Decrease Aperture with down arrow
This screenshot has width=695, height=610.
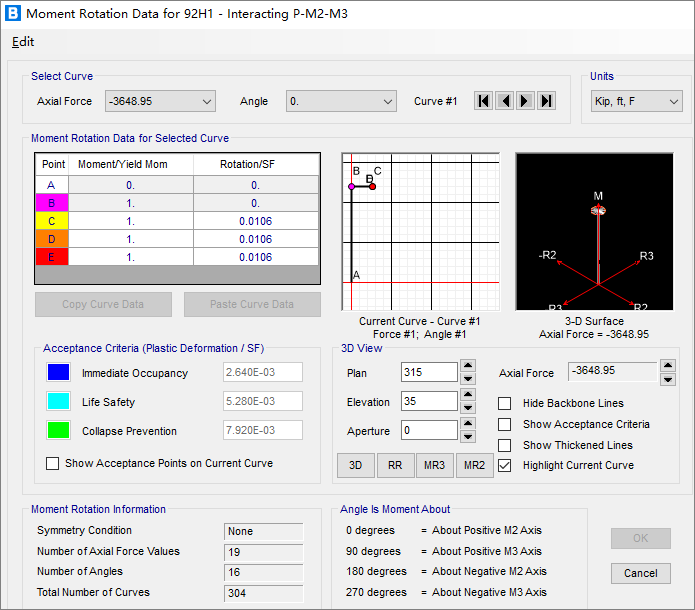(468, 436)
